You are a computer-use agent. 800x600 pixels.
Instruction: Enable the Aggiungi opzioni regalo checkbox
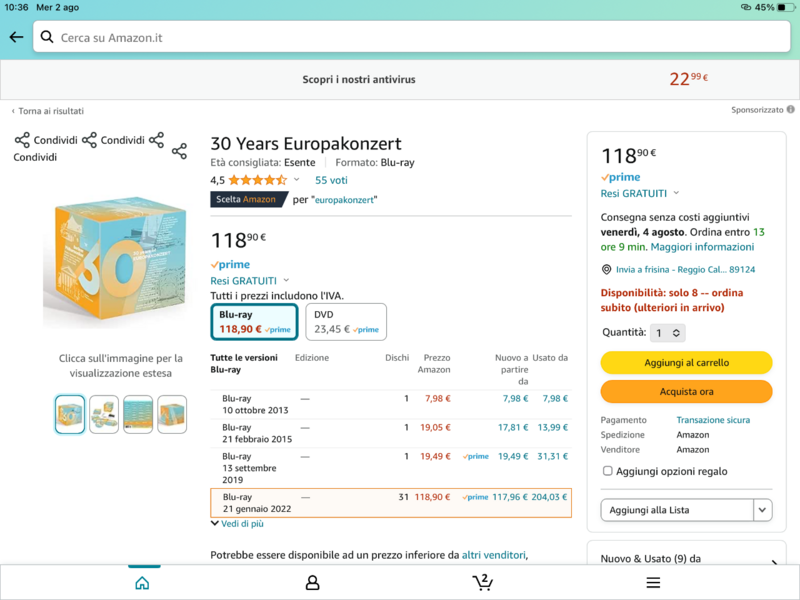(x=607, y=471)
